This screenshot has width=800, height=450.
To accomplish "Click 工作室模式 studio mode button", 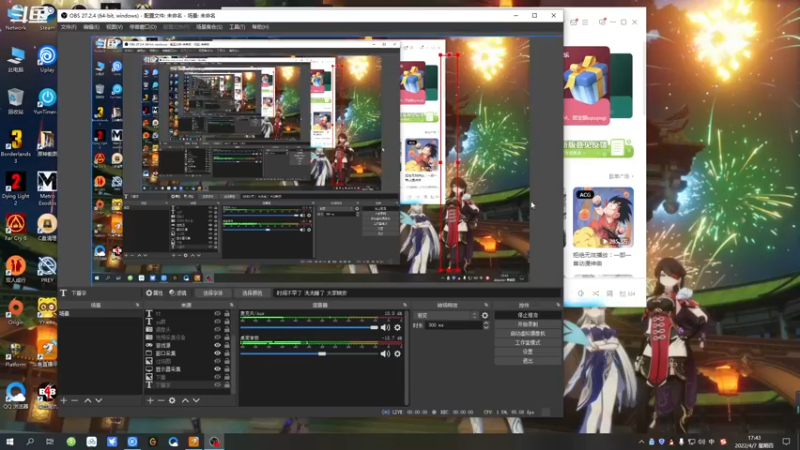I will (x=528, y=343).
